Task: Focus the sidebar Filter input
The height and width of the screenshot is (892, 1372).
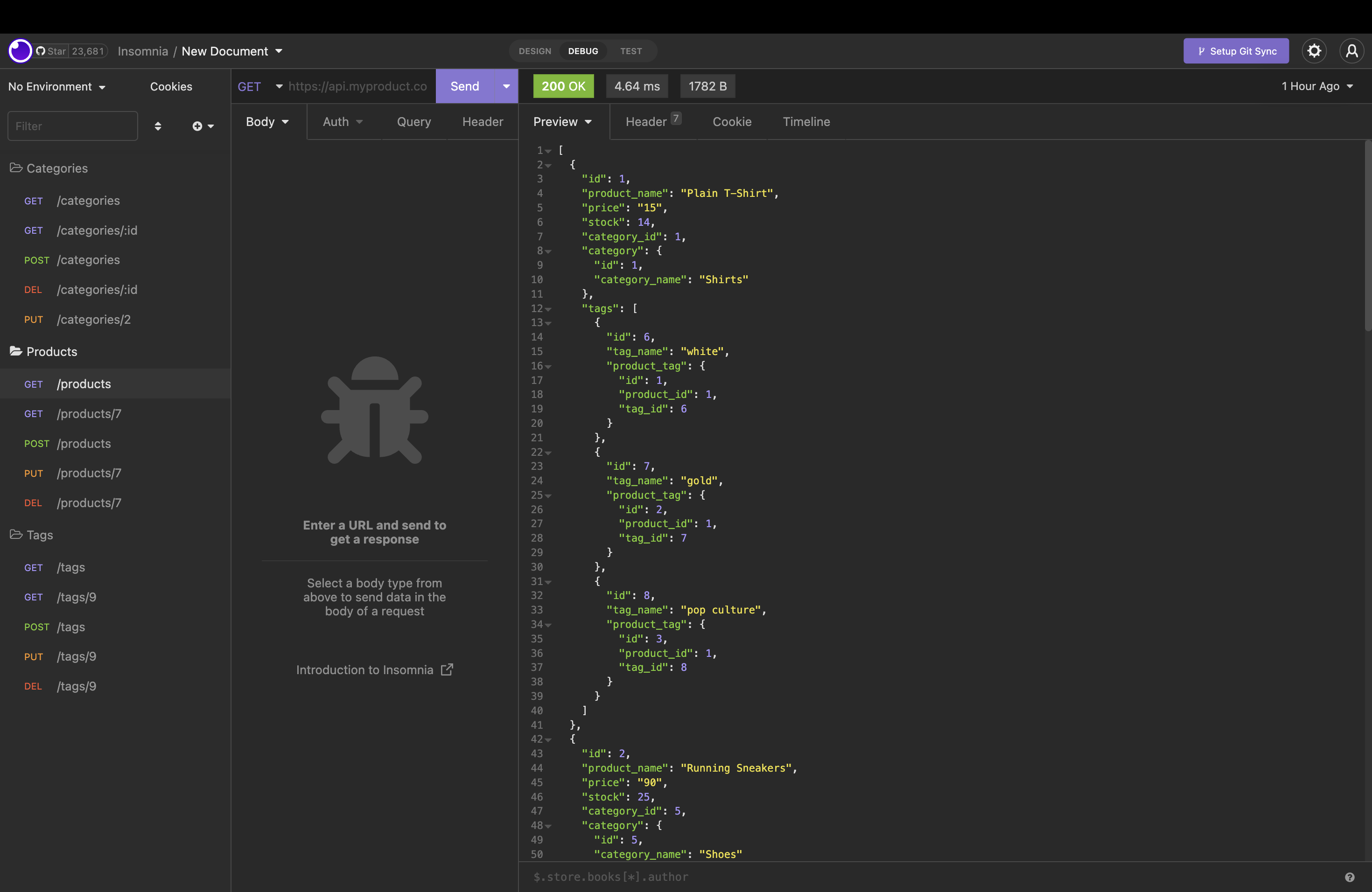Action: coord(73,125)
